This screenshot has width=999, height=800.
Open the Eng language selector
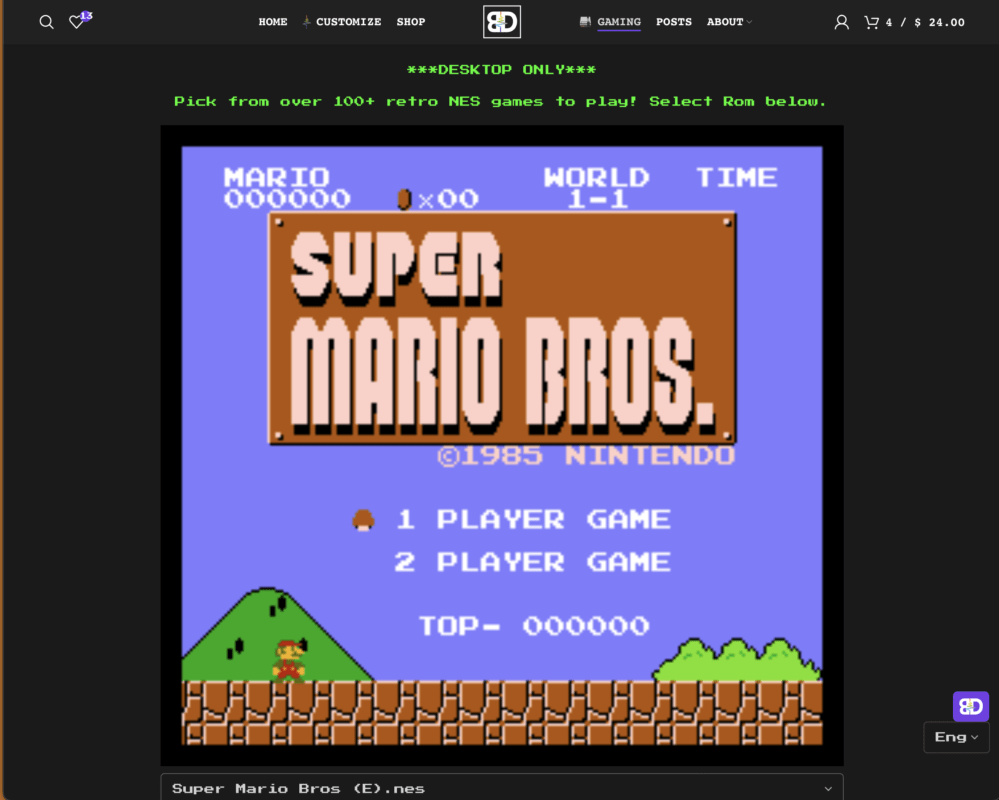pos(956,737)
